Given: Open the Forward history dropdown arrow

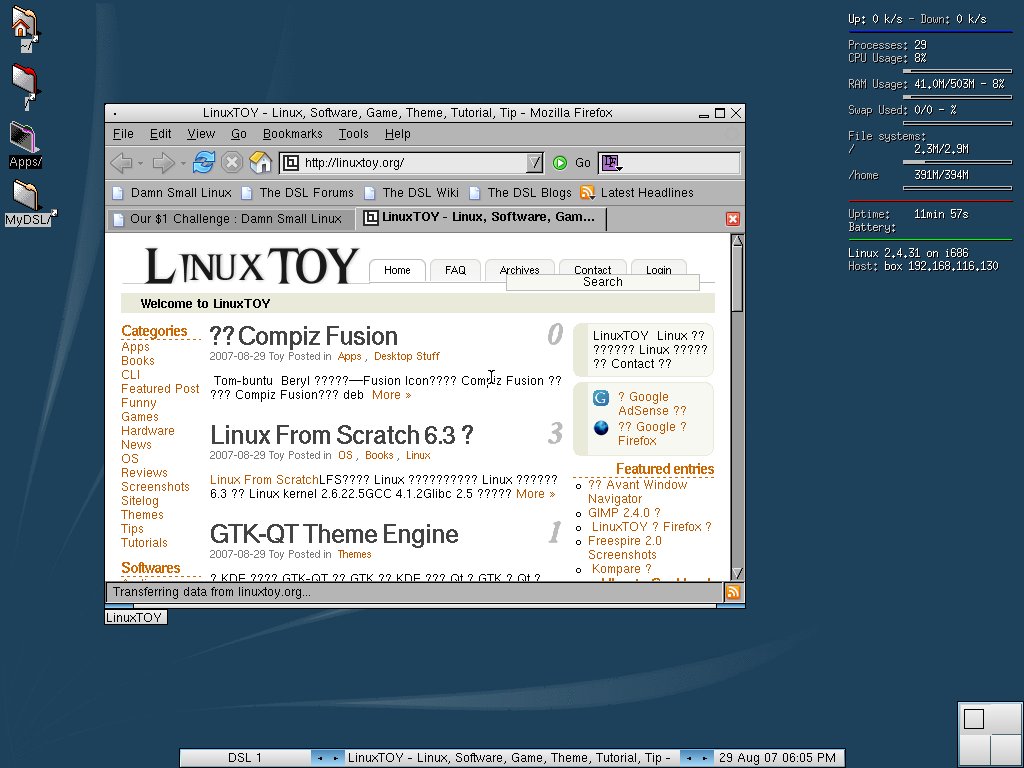Looking at the screenshot, I should 184,163.
